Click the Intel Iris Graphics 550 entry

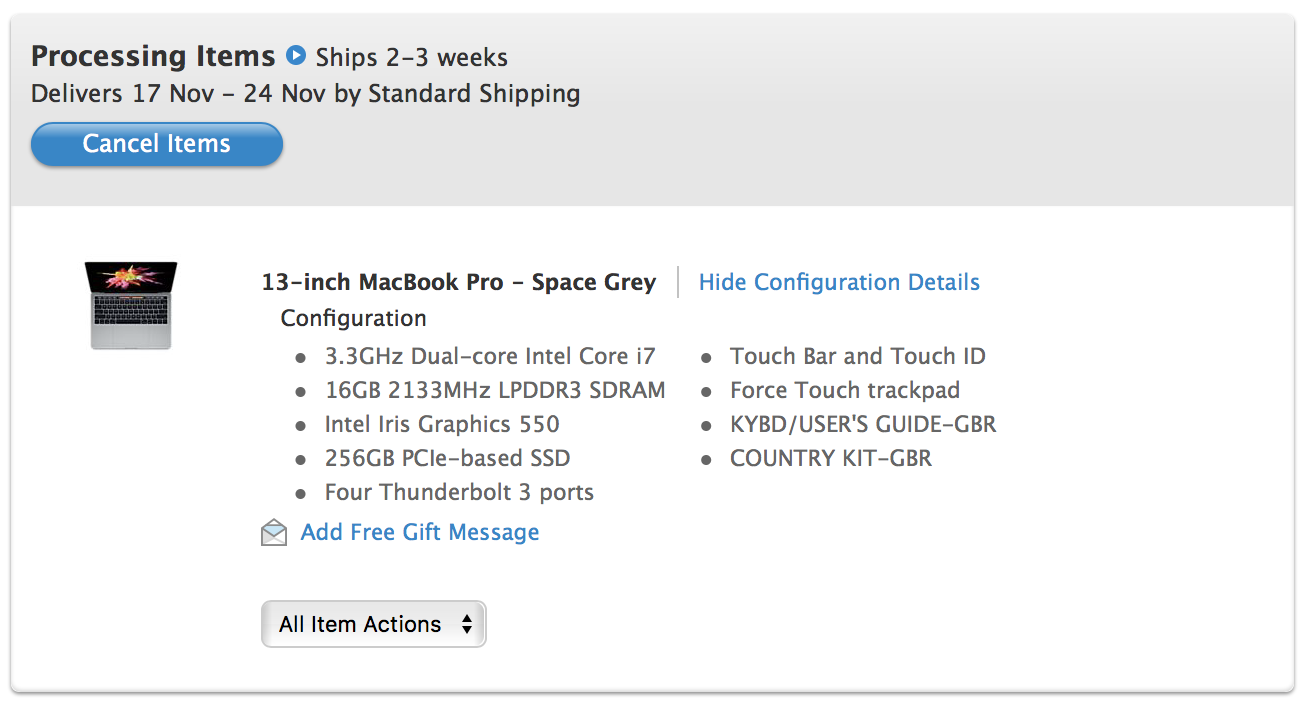point(442,425)
